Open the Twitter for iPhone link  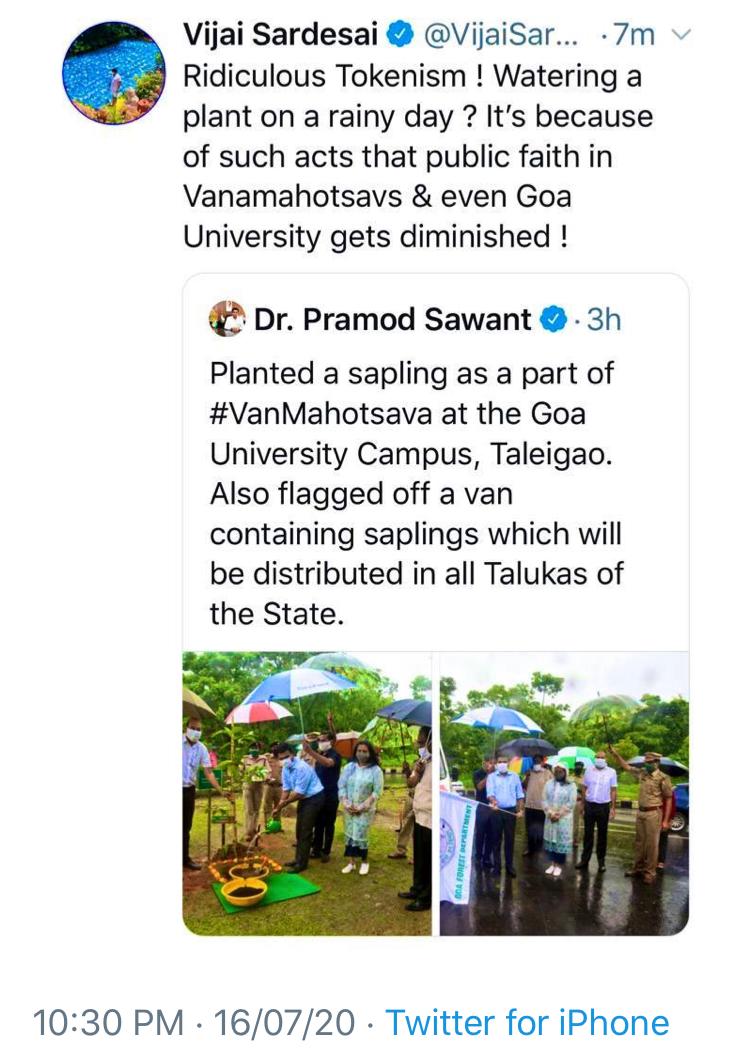pyautogui.click(x=527, y=1022)
